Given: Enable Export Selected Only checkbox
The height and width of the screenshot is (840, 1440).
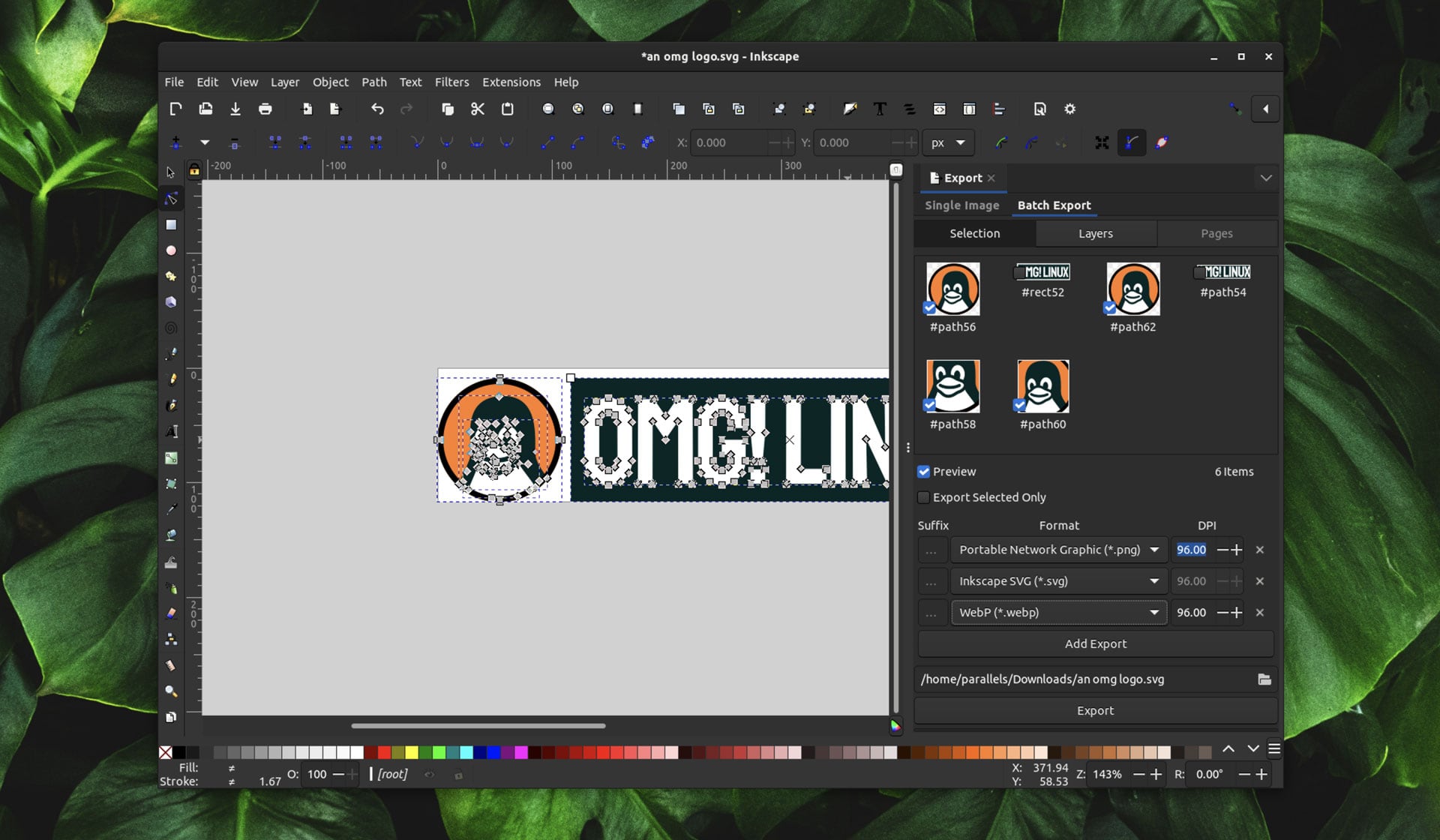Looking at the screenshot, I should coord(924,497).
